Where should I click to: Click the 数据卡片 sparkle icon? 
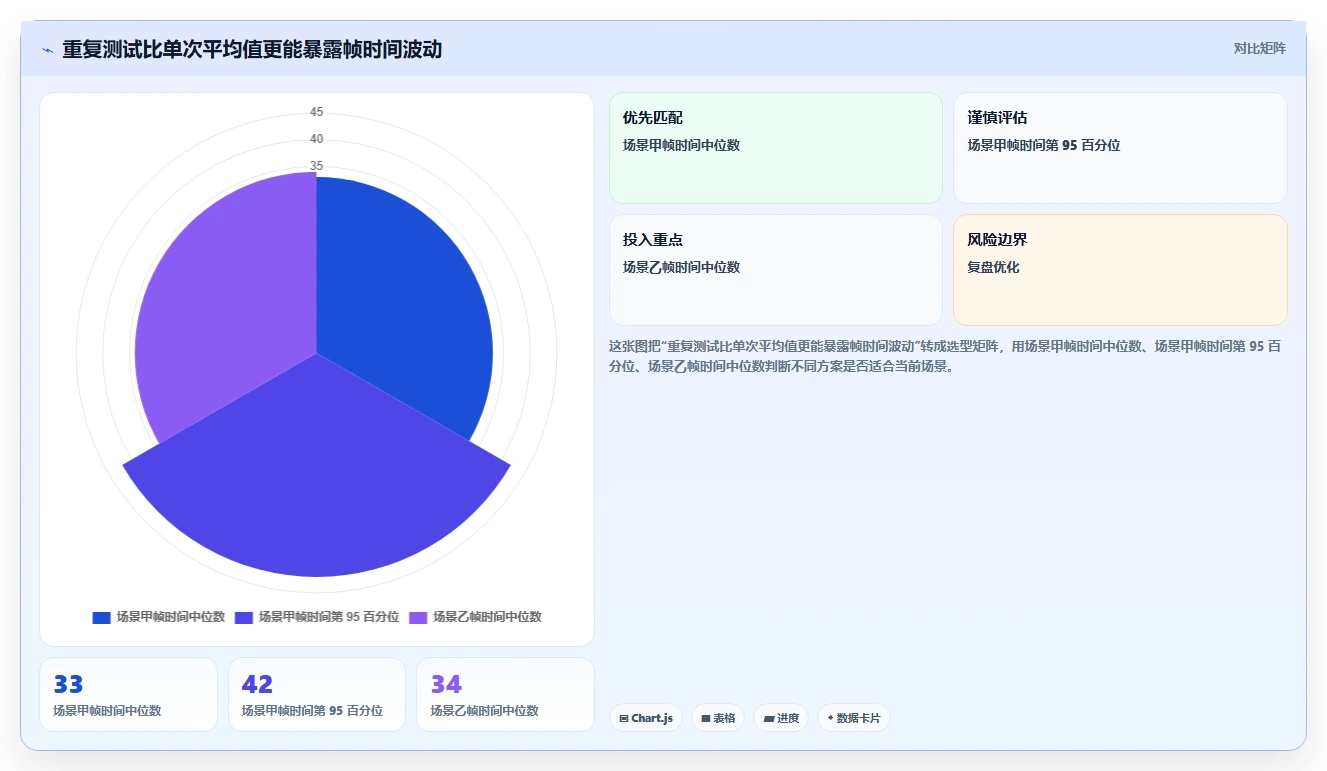tap(830, 718)
